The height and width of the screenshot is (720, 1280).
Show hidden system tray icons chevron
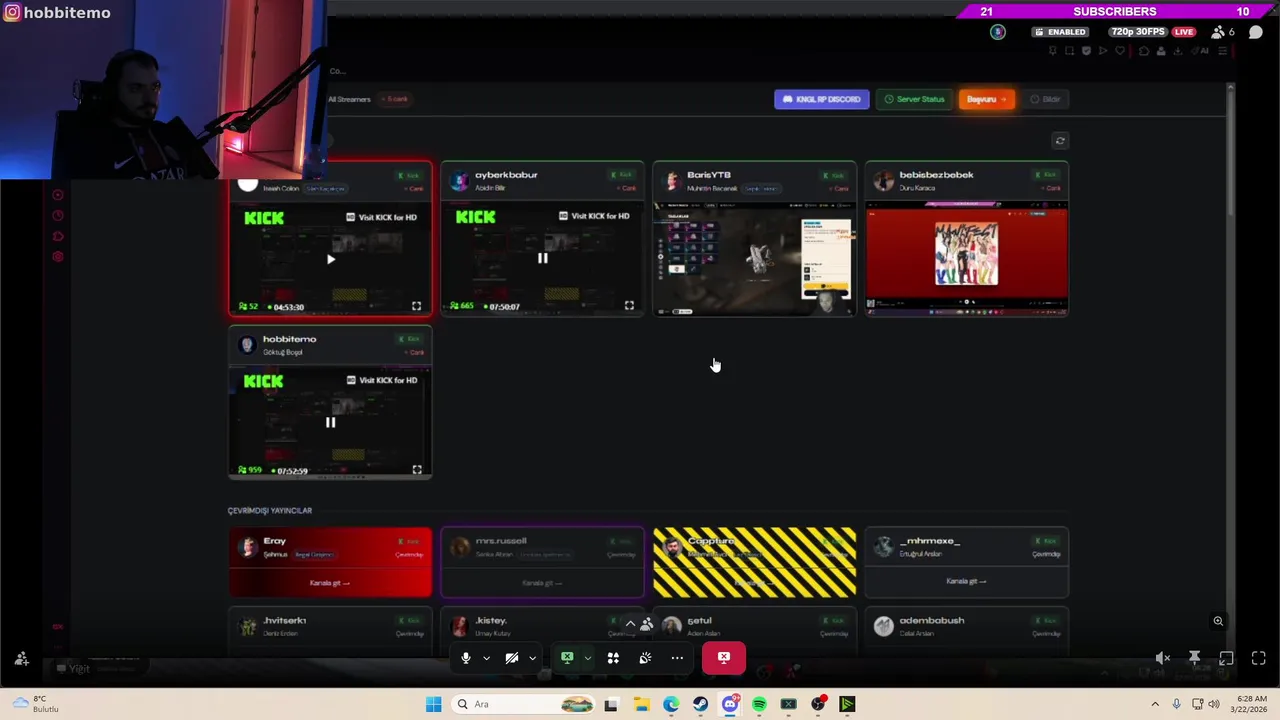point(1155,704)
